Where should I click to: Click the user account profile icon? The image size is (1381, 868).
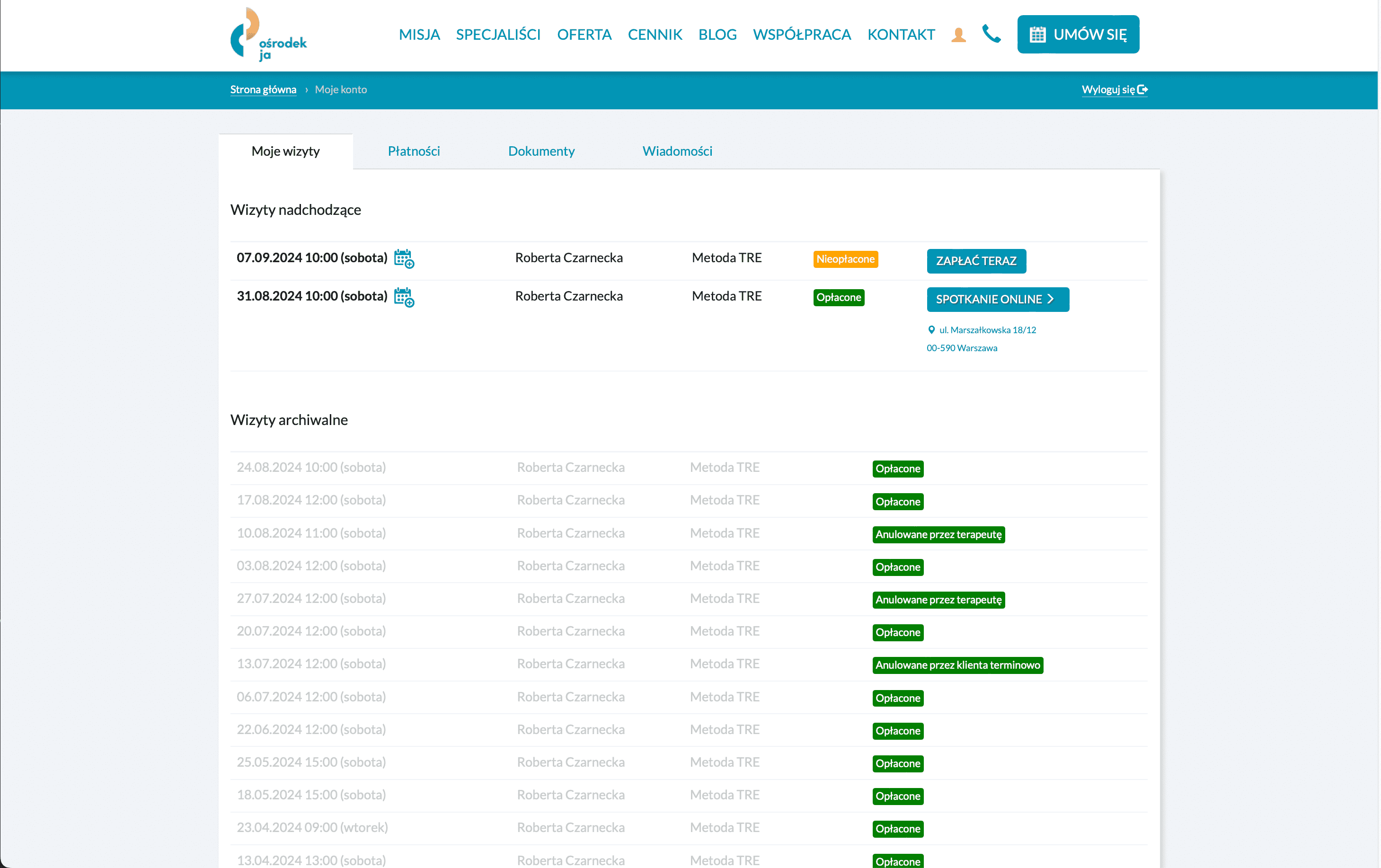tap(958, 35)
